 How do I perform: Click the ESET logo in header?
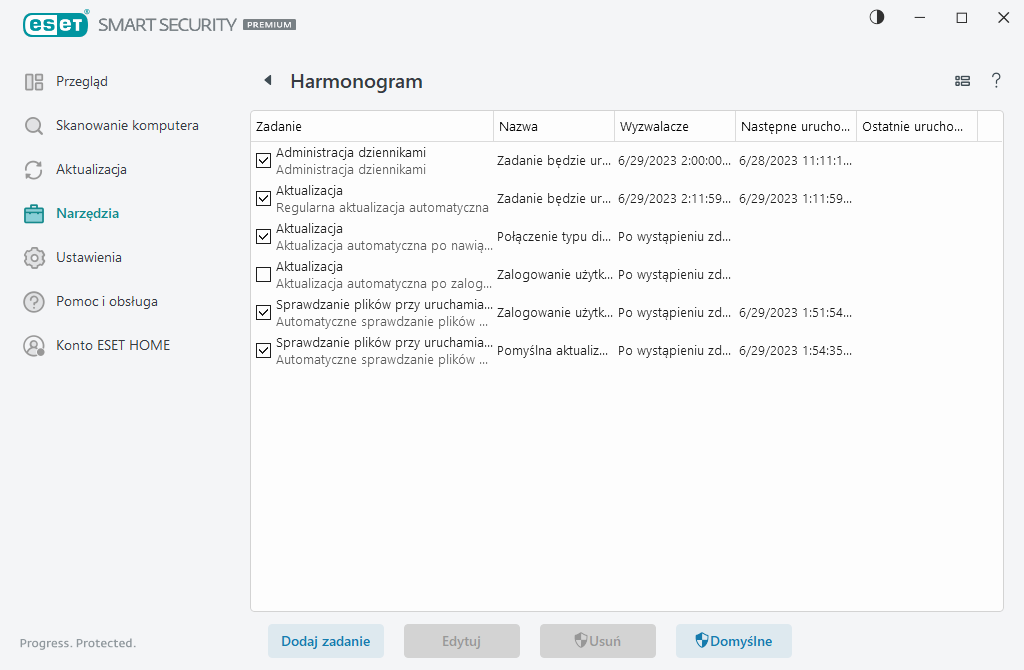tap(56, 24)
